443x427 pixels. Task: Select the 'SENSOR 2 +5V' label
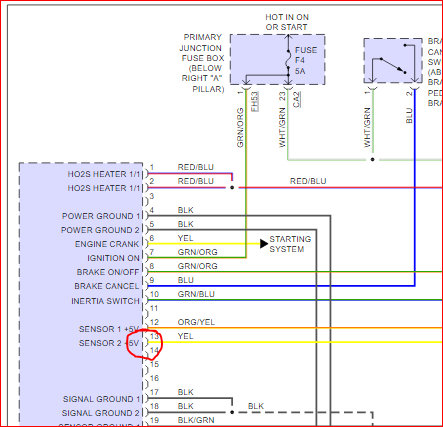click(x=109, y=343)
